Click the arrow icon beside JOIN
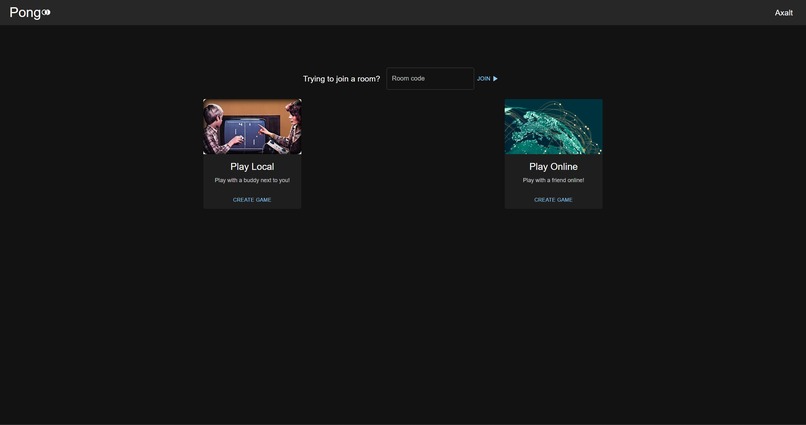This screenshot has width=806, height=425. coord(496,79)
